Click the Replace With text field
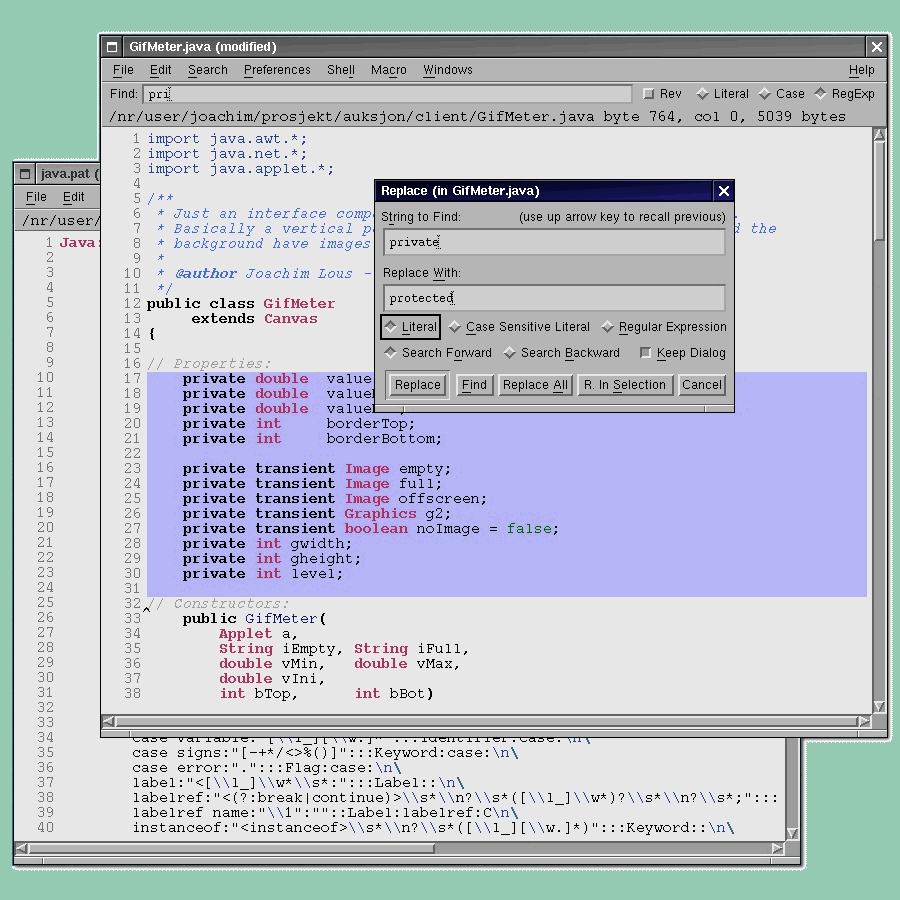This screenshot has height=900, width=900. point(554,298)
